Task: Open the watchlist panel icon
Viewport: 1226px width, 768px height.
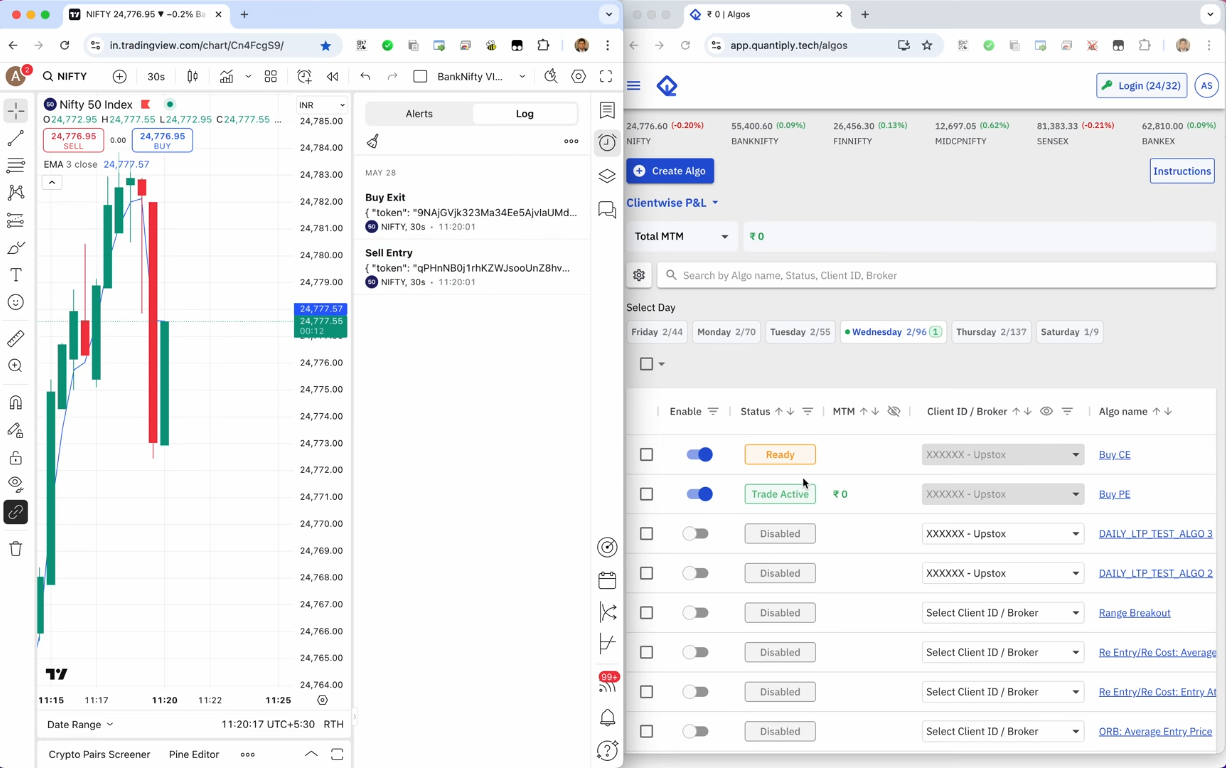Action: click(x=607, y=110)
